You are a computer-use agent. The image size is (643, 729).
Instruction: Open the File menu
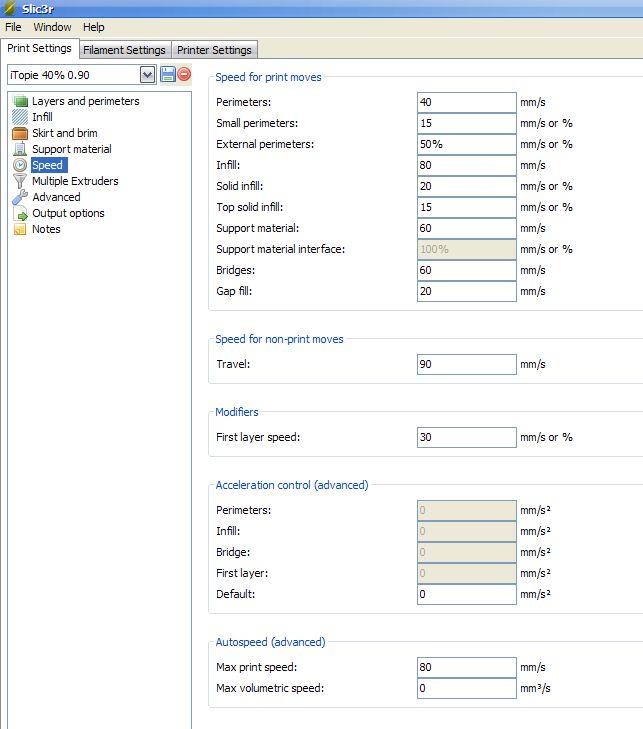click(13, 27)
